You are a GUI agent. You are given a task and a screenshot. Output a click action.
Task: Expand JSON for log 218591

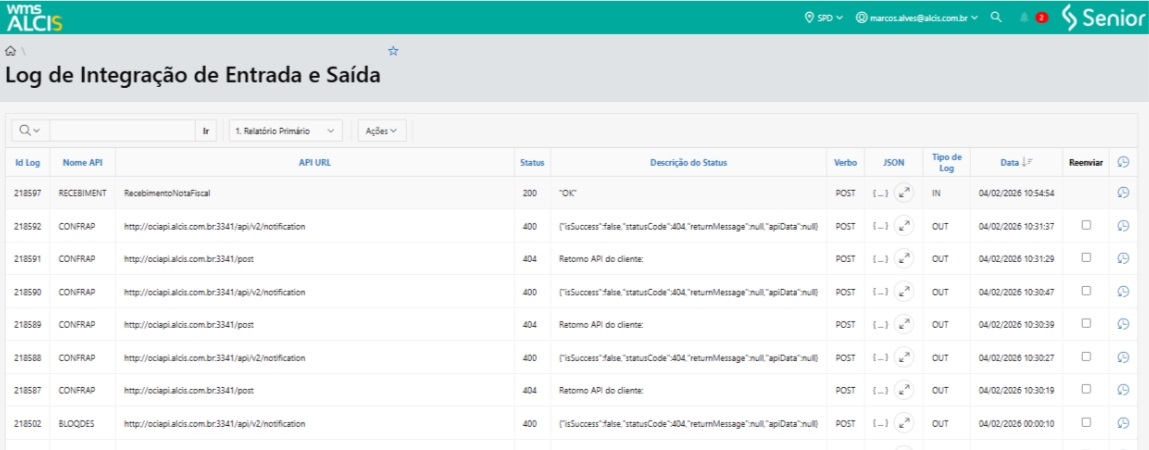point(903,258)
